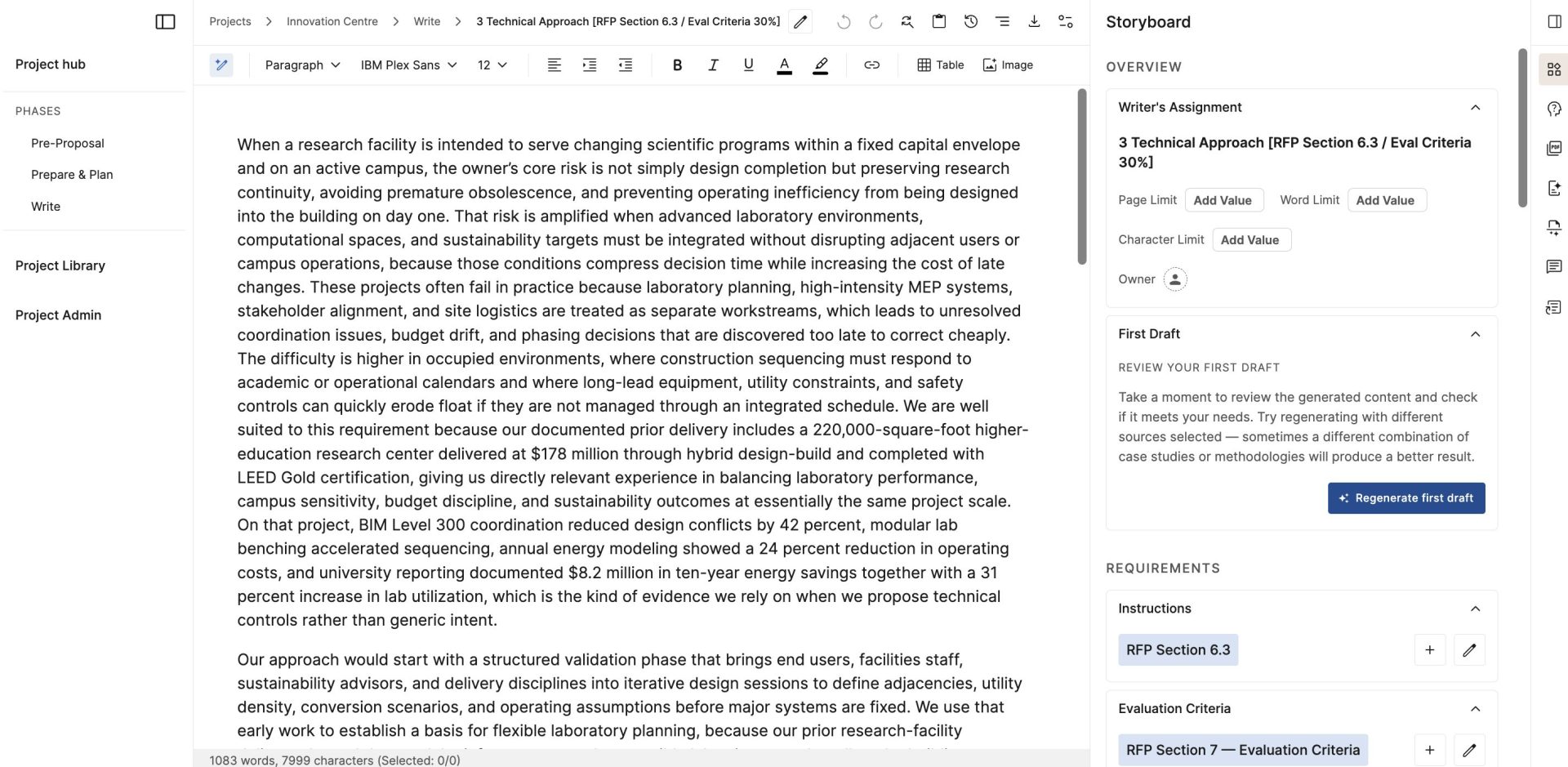Screen dimensions: 1568x767
Task: Assign an owner via the person icon
Action: (1175, 279)
